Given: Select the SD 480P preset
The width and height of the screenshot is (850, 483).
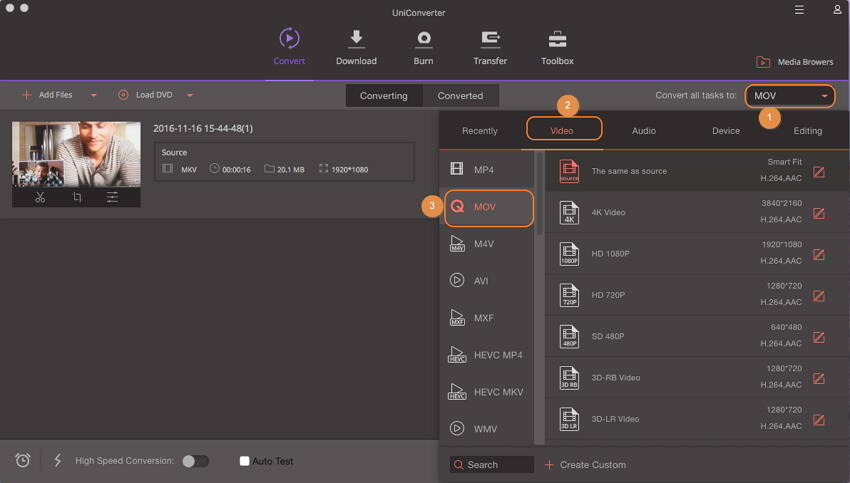Looking at the screenshot, I should pos(697,336).
